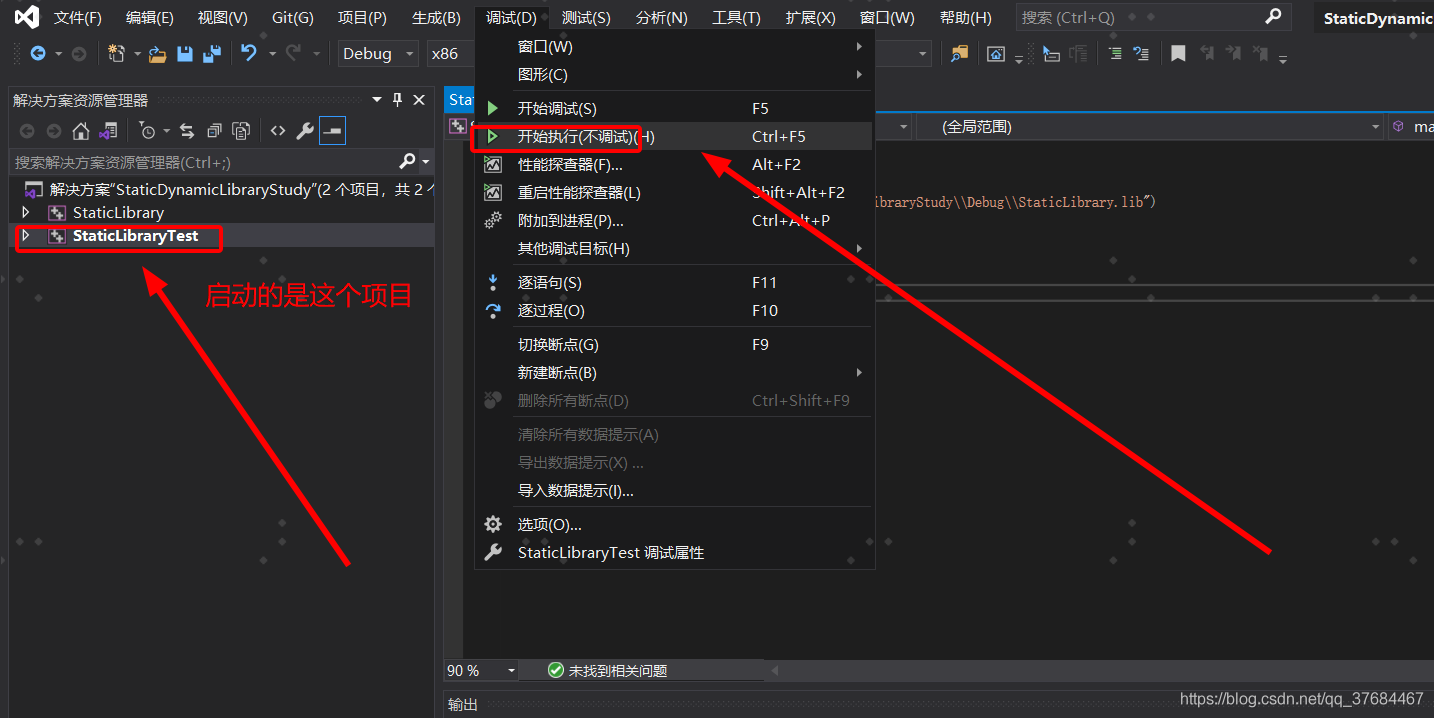Open the 文件(F) menu

pos(78,18)
